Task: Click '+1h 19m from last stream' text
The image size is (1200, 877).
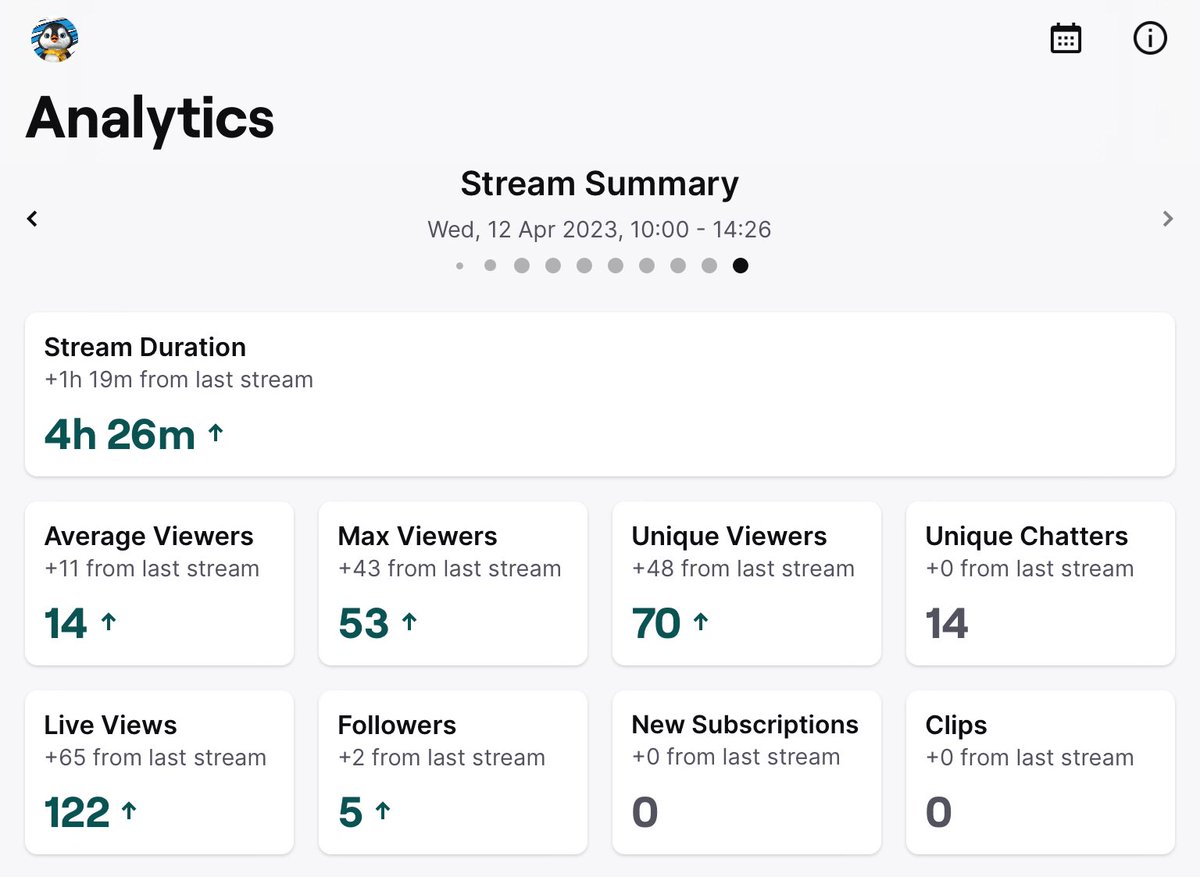Action: click(x=179, y=380)
